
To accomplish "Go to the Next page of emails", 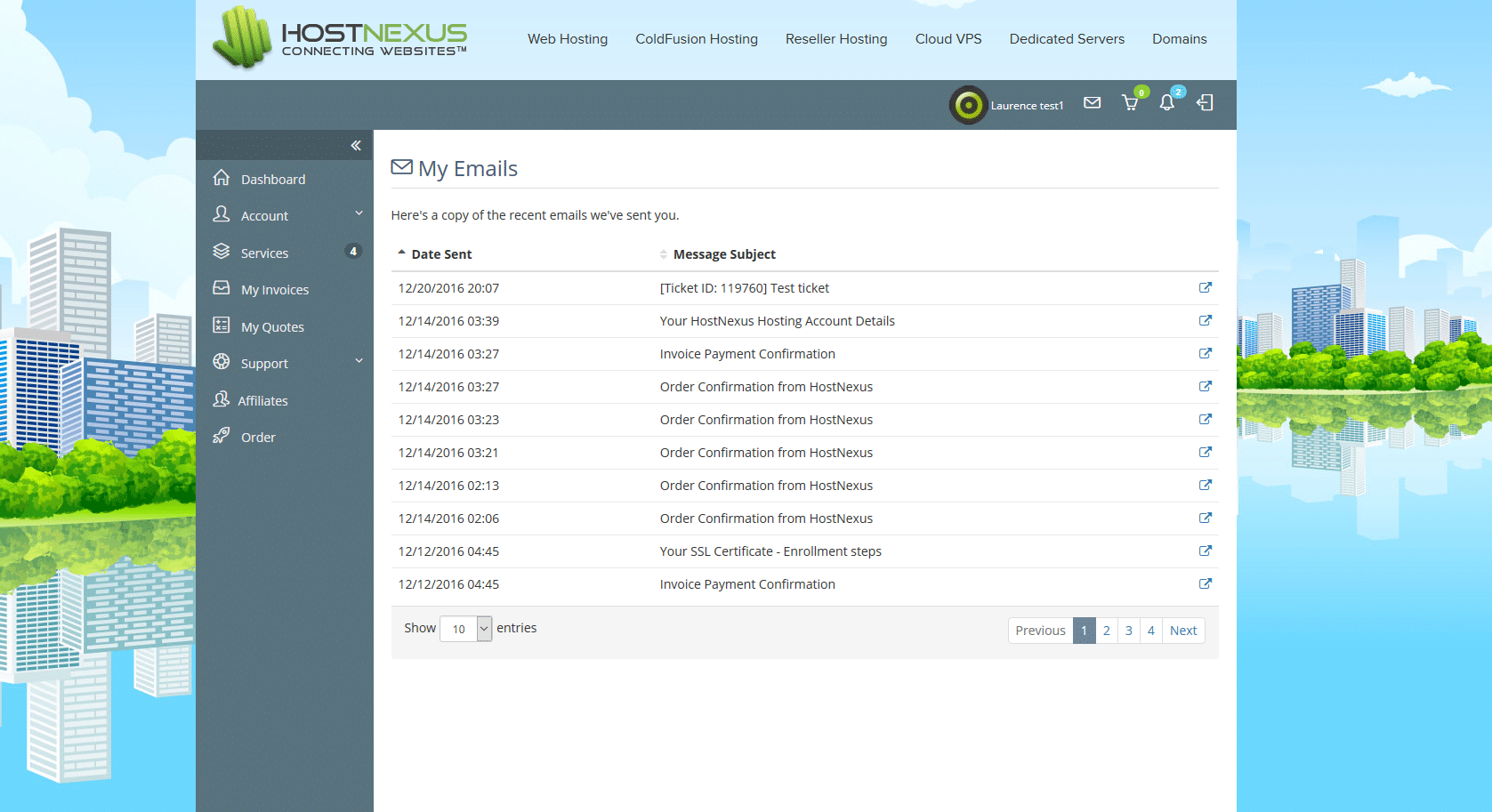I will click(1182, 631).
